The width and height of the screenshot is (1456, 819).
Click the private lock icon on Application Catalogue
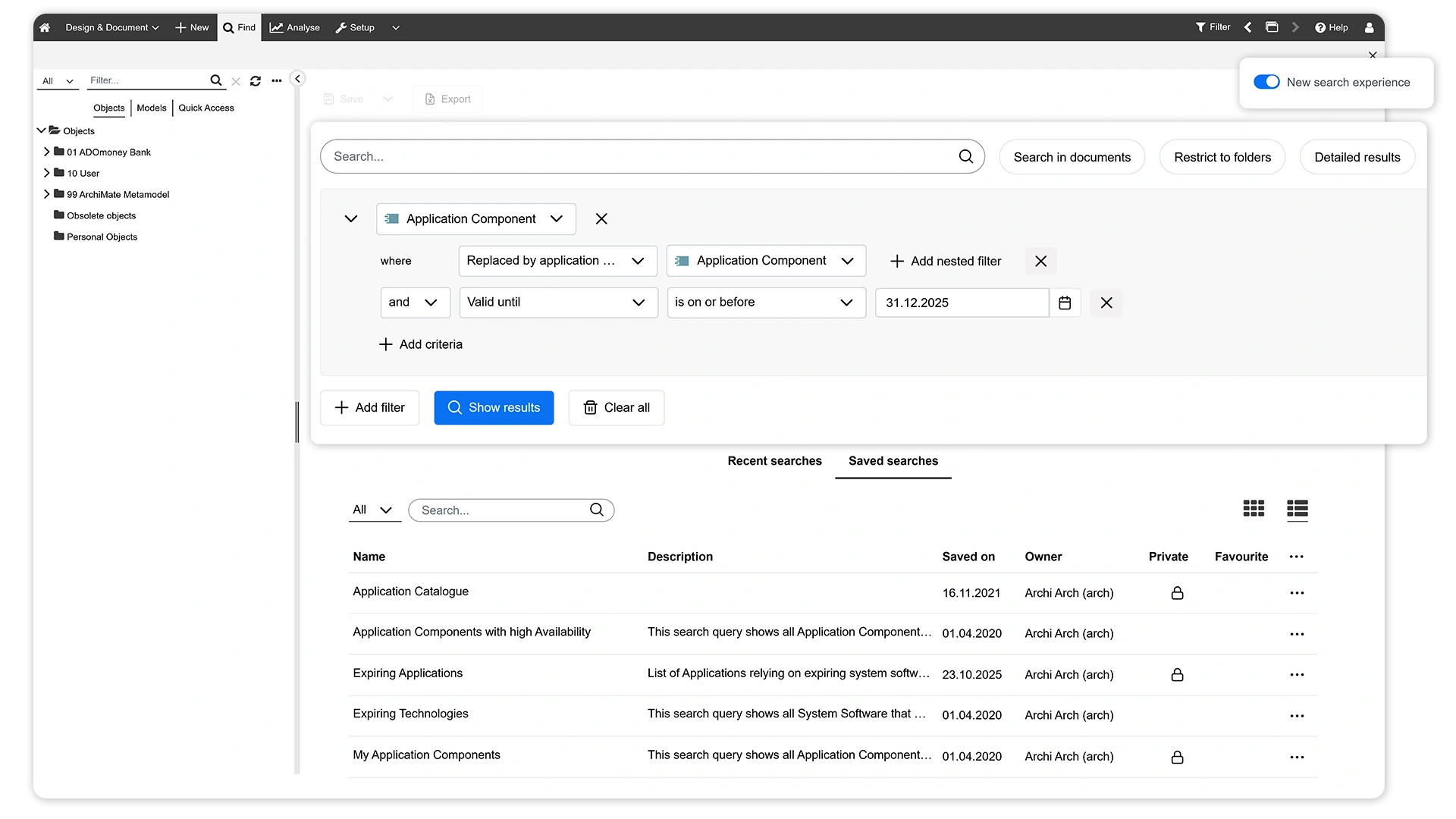1176,593
